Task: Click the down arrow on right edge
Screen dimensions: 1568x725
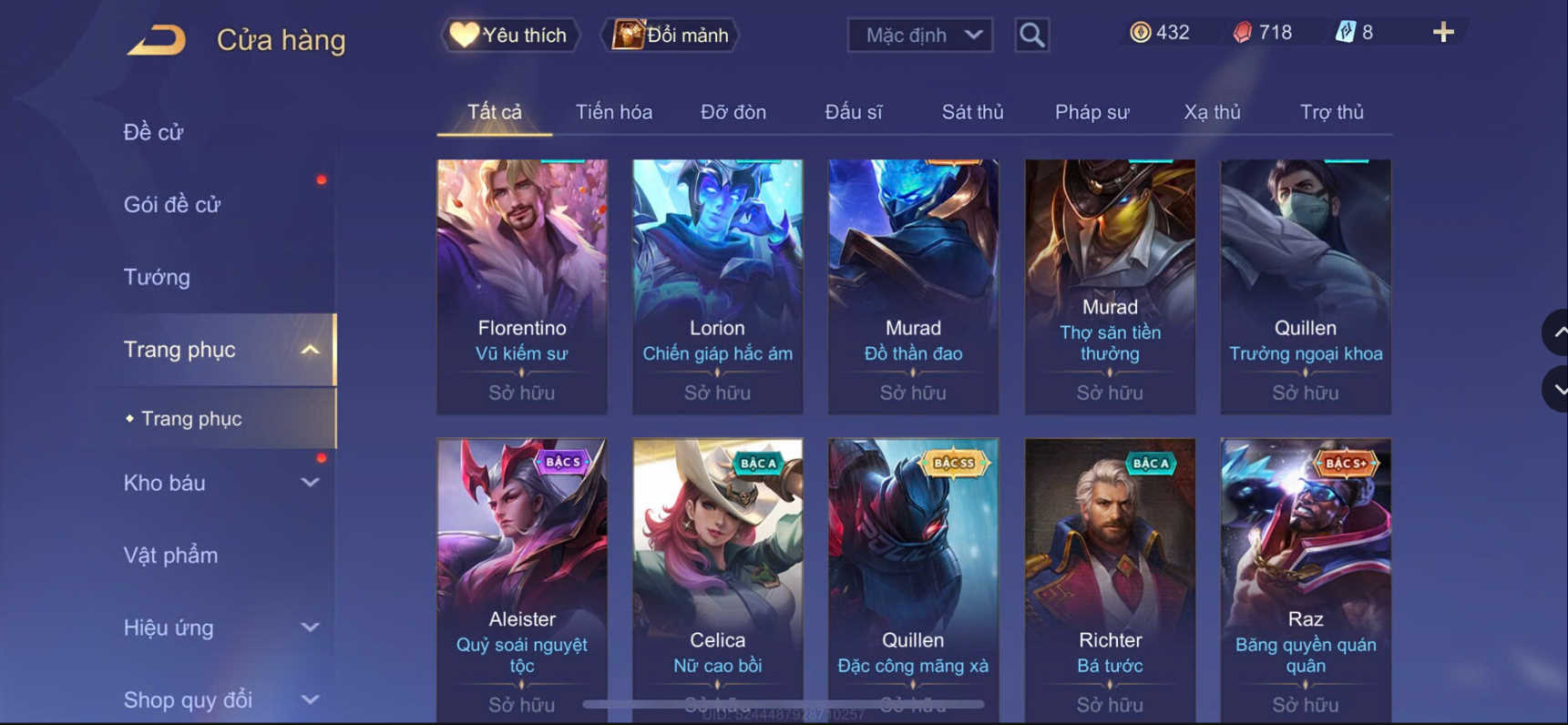Action: click(1556, 389)
